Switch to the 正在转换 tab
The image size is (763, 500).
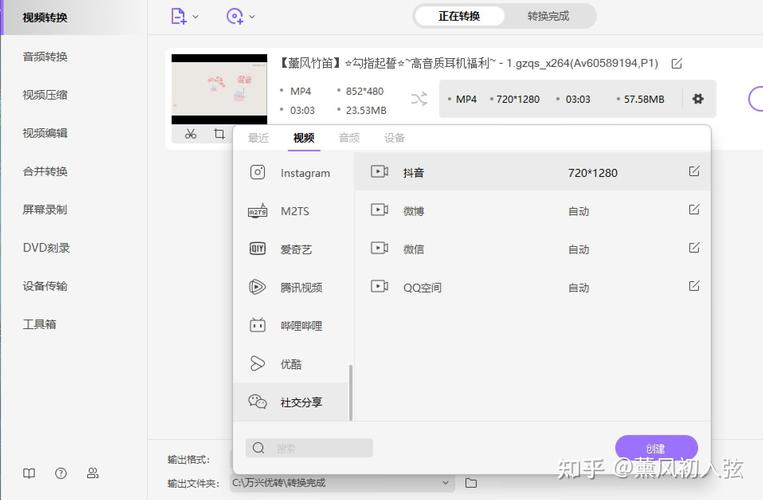pyautogui.click(x=459, y=17)
